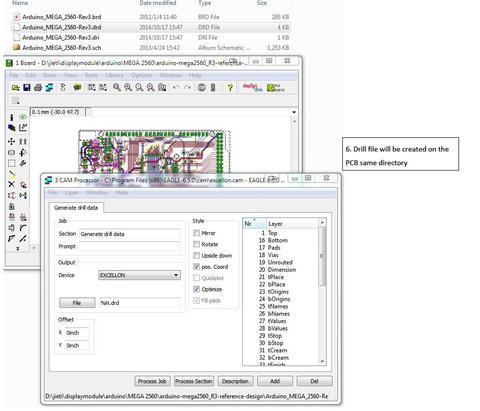Click the Process Section button
Viewport: 480px width, 411px height.
(194, 381)
